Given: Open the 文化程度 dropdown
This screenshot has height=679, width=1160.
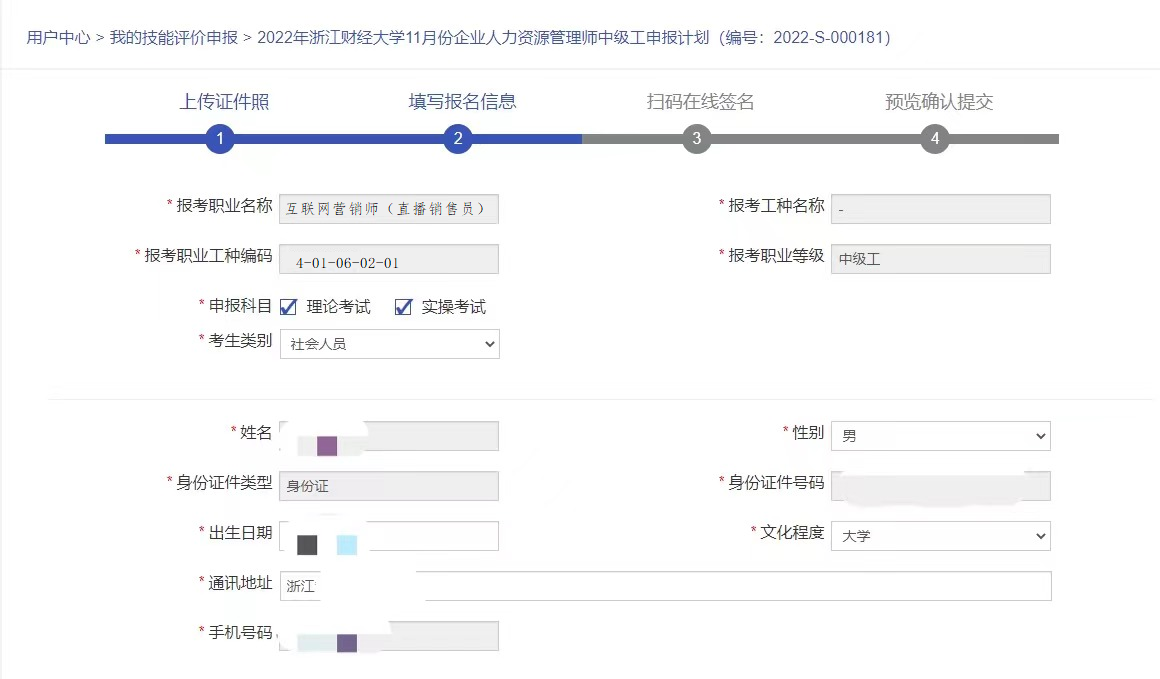Looking at the screenshot, I should pos(940,536).
